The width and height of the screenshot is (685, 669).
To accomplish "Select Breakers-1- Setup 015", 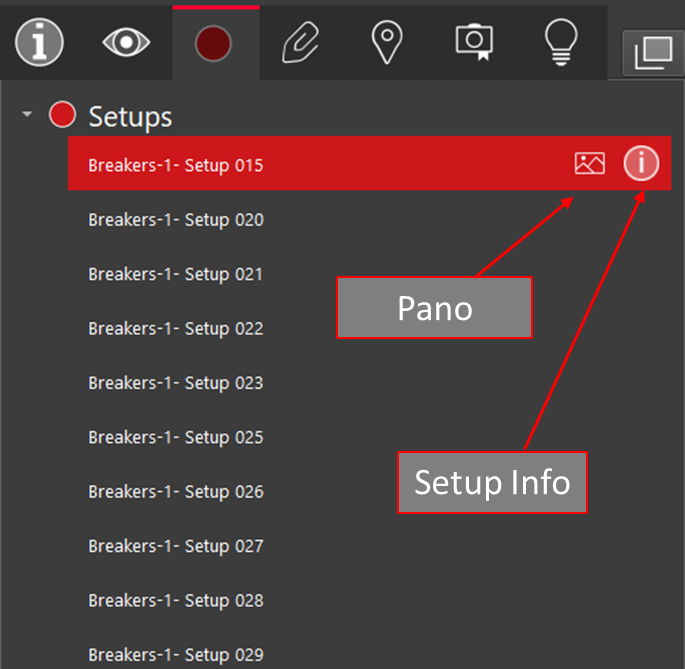I will click(176, 165).
